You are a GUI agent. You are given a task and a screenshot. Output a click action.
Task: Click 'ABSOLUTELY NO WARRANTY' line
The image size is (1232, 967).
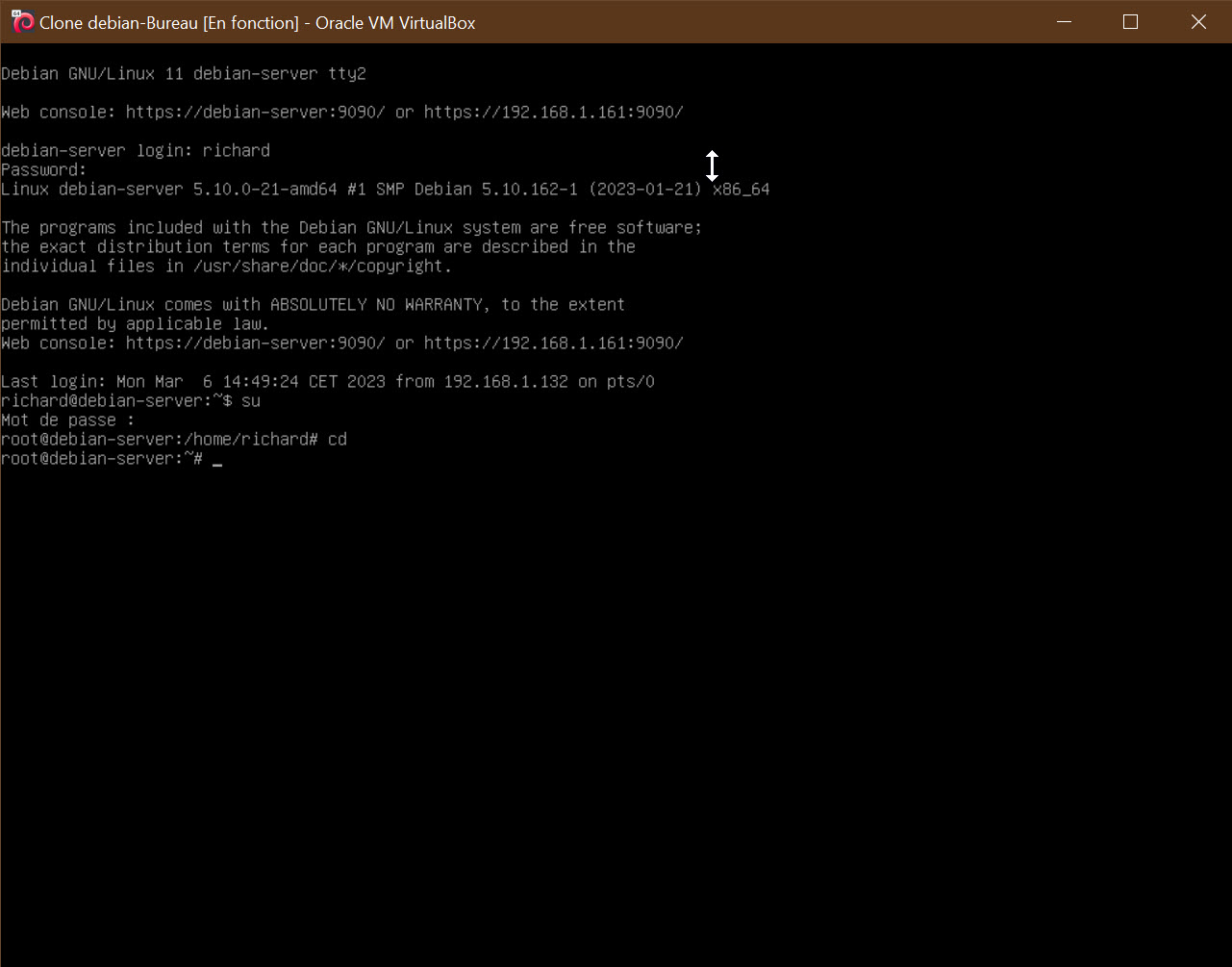[x=314, y=304]
